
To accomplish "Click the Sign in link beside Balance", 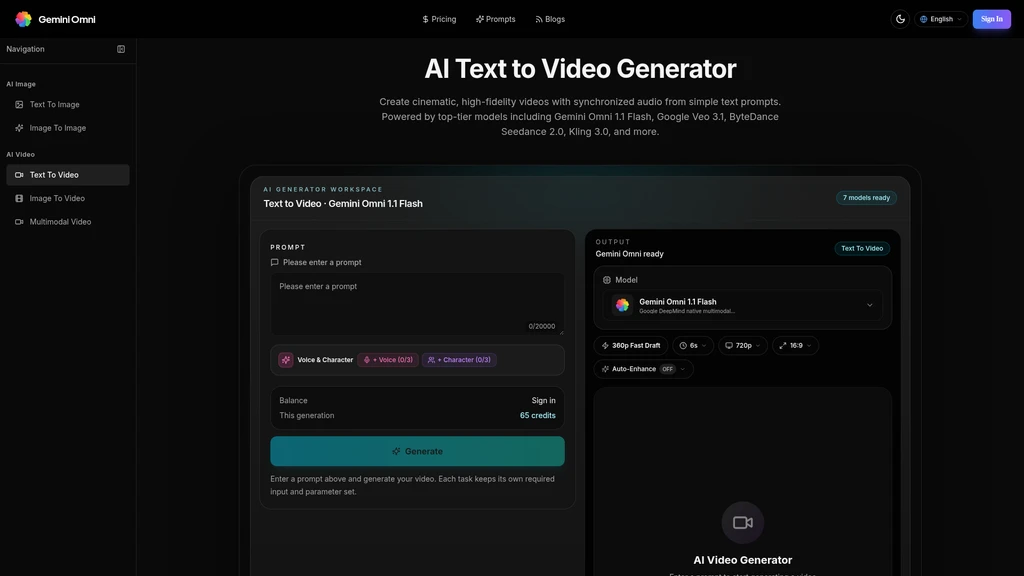I will point(543,400).
